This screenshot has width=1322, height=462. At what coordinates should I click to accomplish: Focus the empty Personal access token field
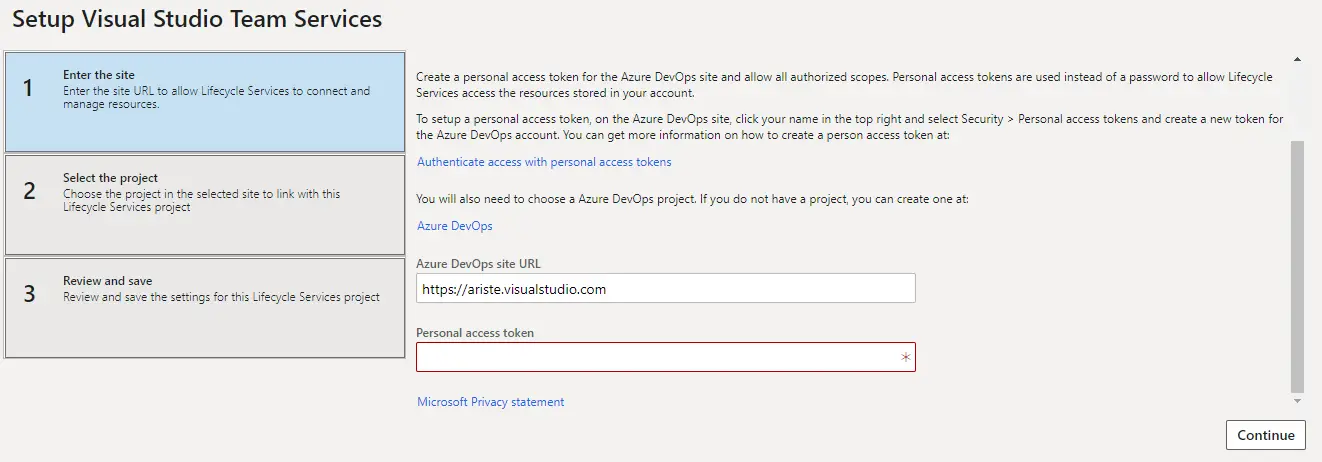(666, 357)
